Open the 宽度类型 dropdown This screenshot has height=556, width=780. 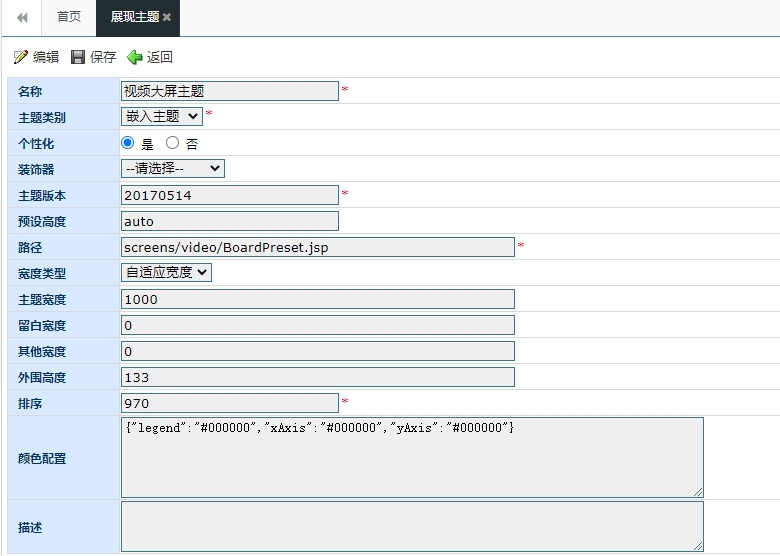coord(166,272)
